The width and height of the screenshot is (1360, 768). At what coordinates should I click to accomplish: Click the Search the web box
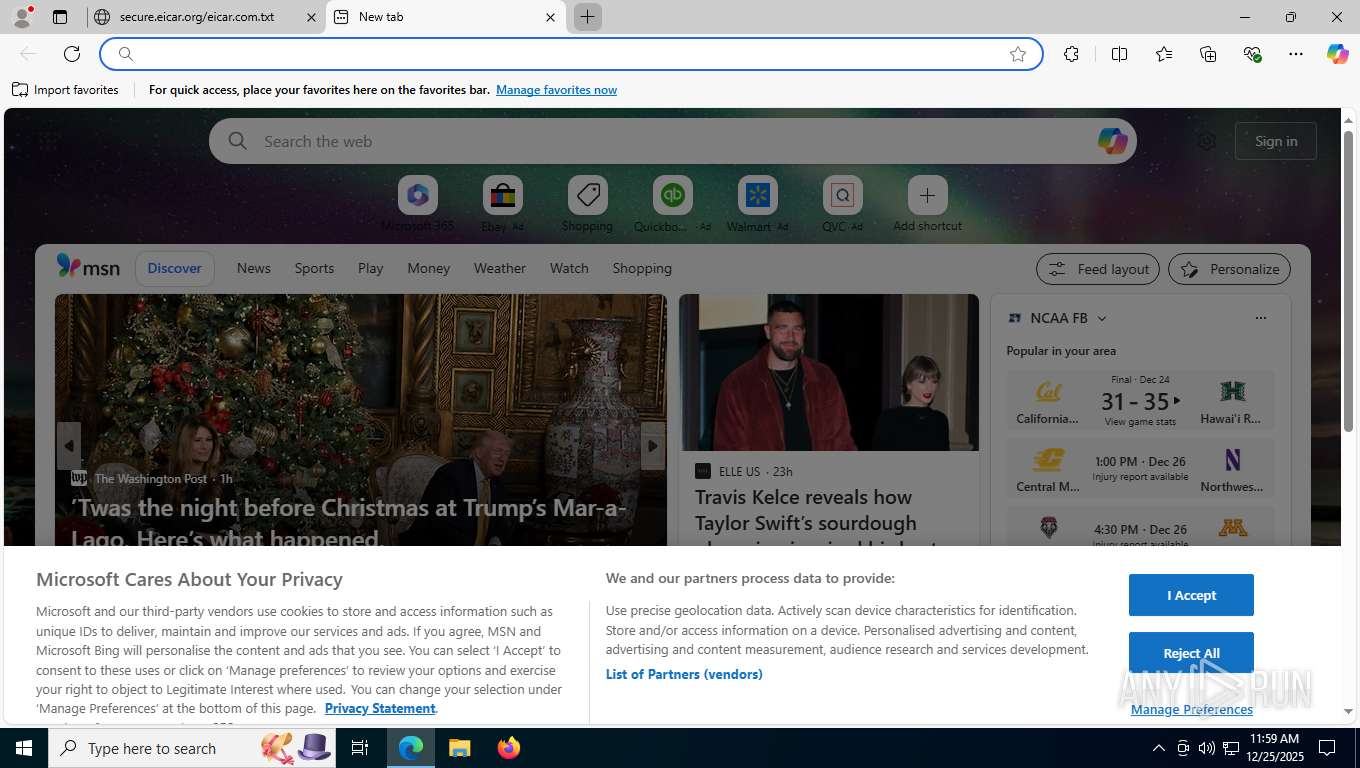tap(672, 141)
